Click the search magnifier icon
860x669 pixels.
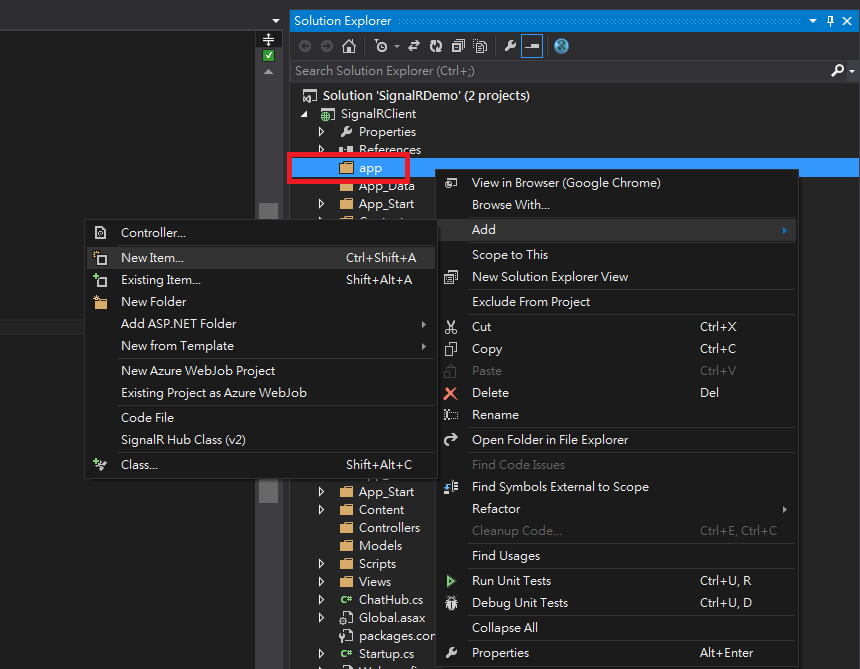coord(837,71)
